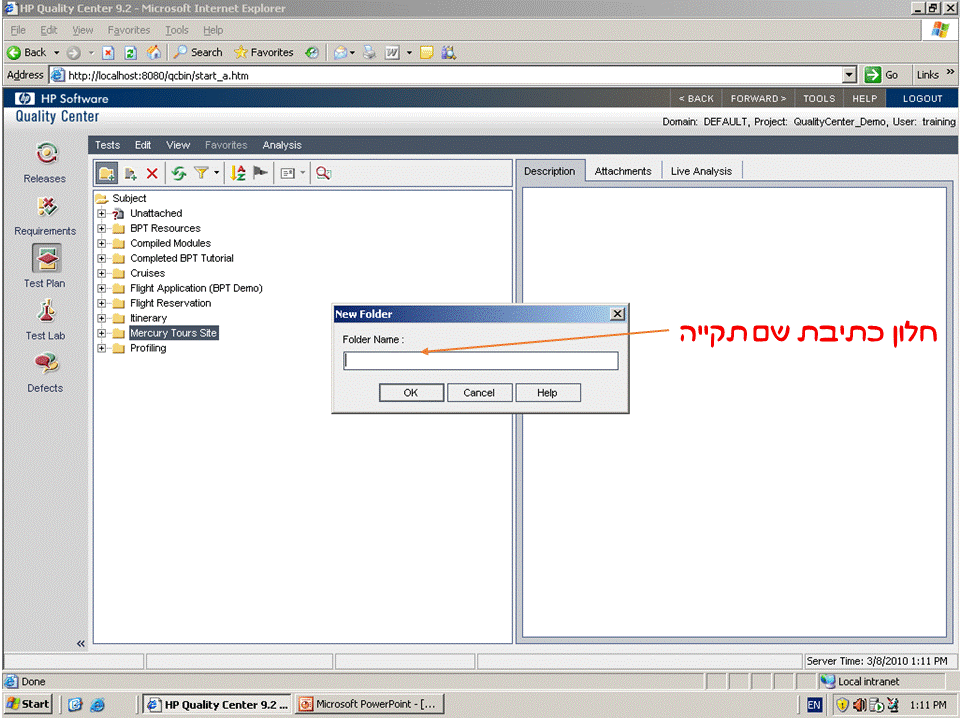Click the browser Stop icon

click(x=108, y=53)
